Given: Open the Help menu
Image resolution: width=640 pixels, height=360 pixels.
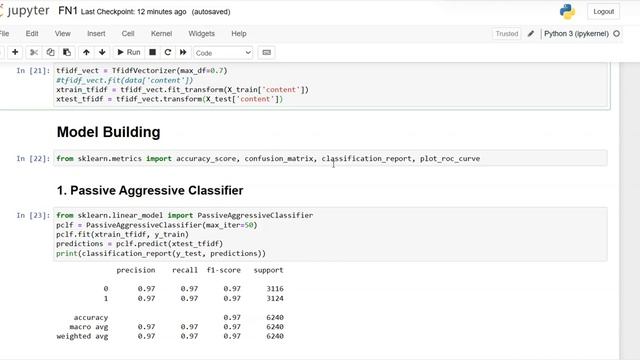Looking at the screenshot, I should pos(239,33).
